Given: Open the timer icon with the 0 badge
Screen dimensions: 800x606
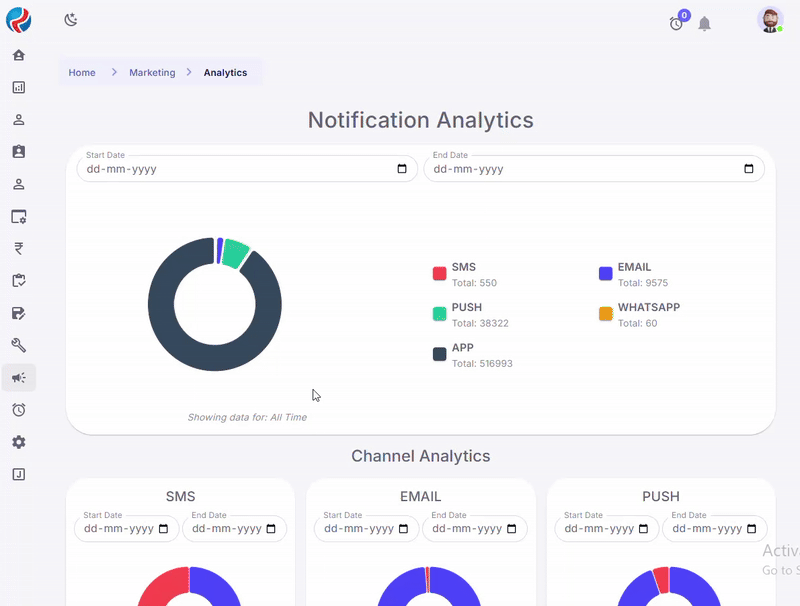Looking at the screenshot, I should click(x=677, y=23).
